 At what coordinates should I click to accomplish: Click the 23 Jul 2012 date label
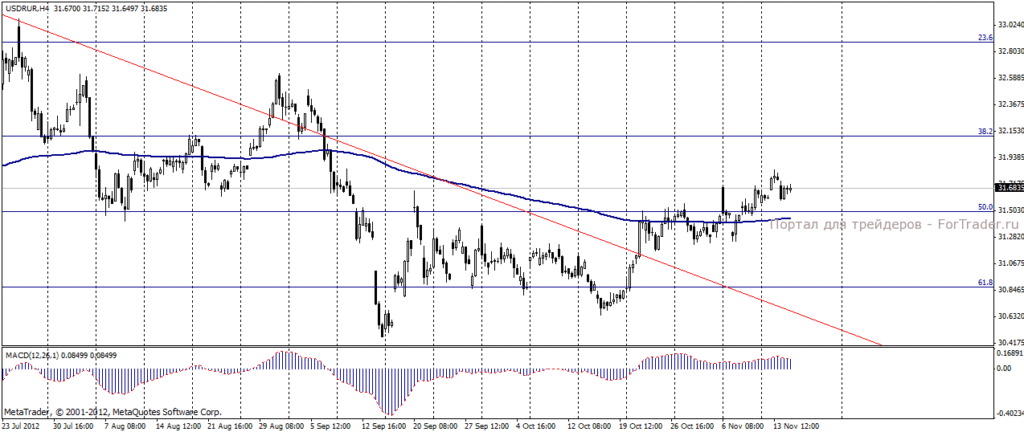pos(20,425)
